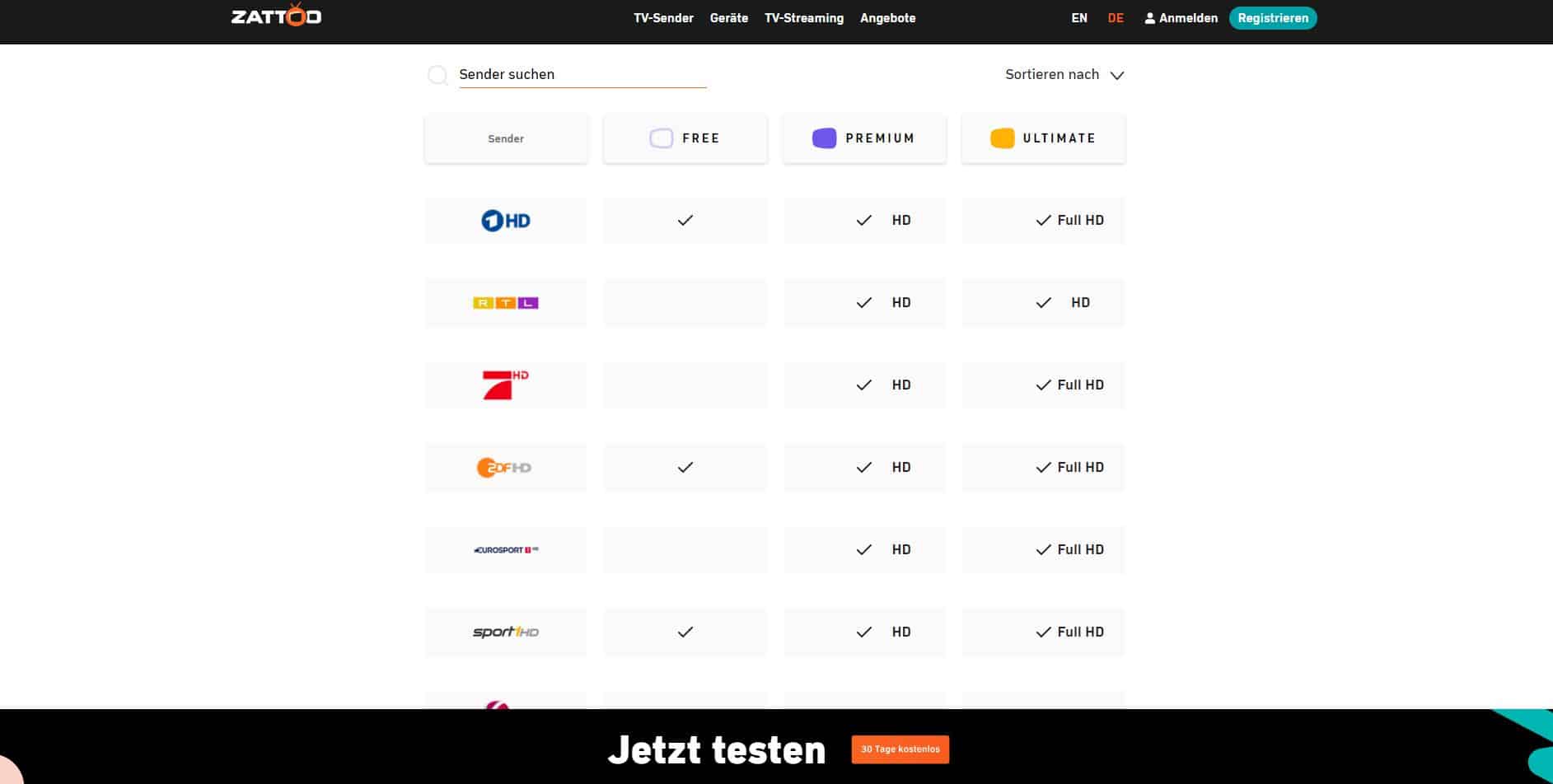Click the ULTIMATE plan label text
The height and width of the screenshot is (784, 1553).
pos(1060,138)
